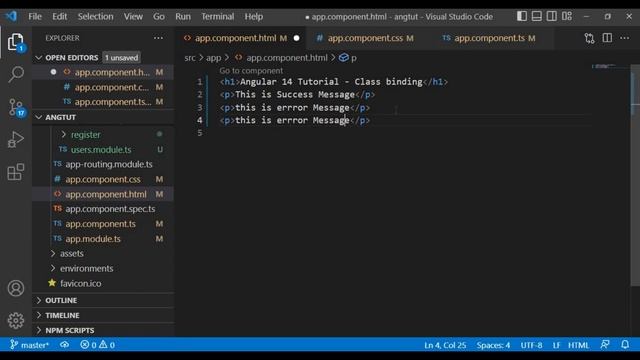640x360 pixels.
Task: Open notifications bell icon
Action: click(625, 345)
